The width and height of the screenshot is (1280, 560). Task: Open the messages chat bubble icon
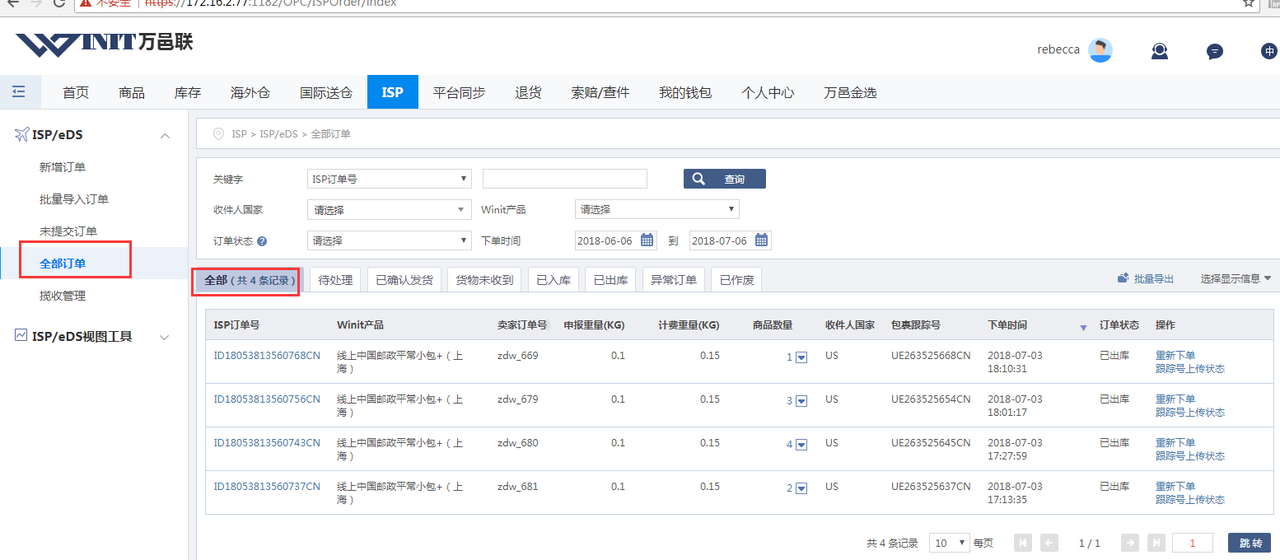pos(1215,51)
